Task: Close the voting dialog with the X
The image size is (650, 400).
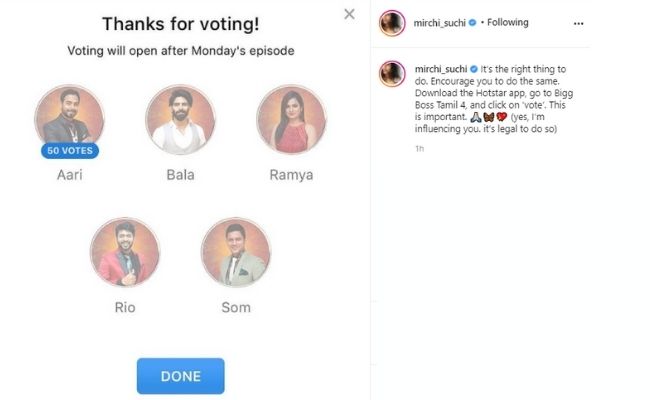Action: click(x=349, y=14)
